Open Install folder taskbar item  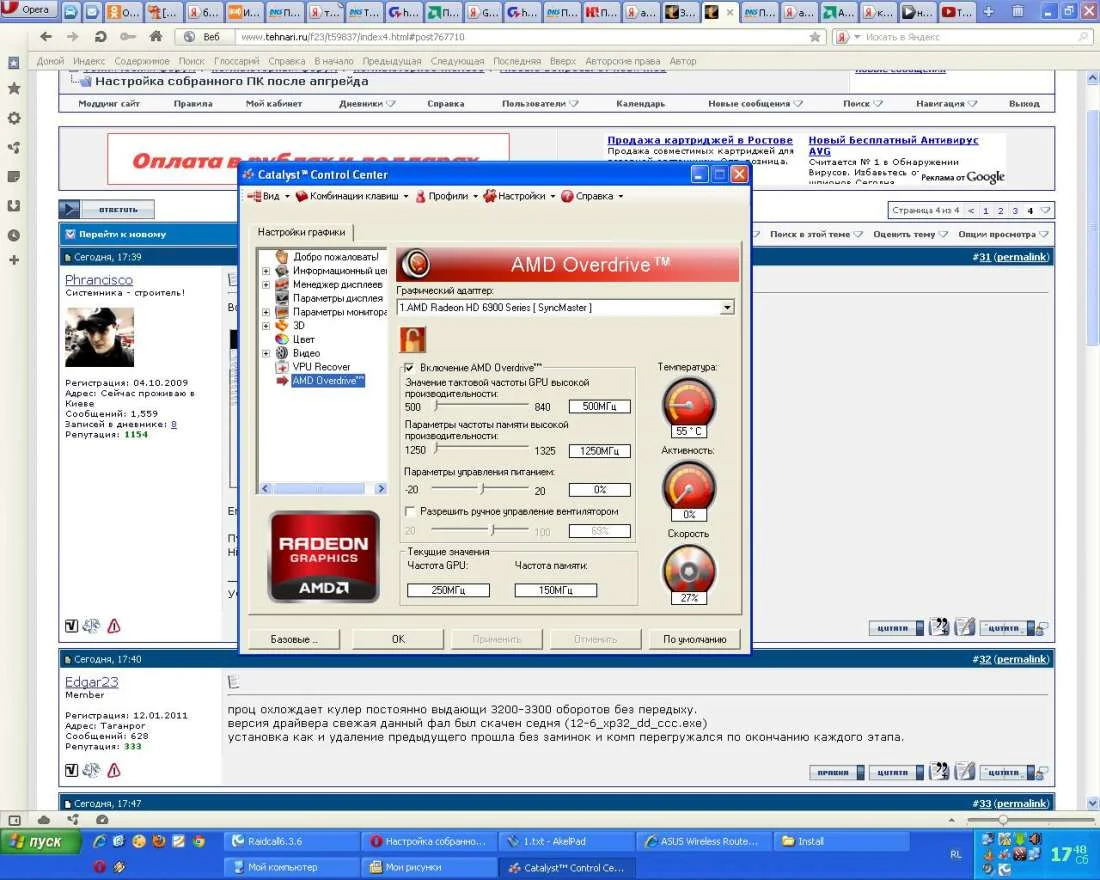click(x=842, y=841)
